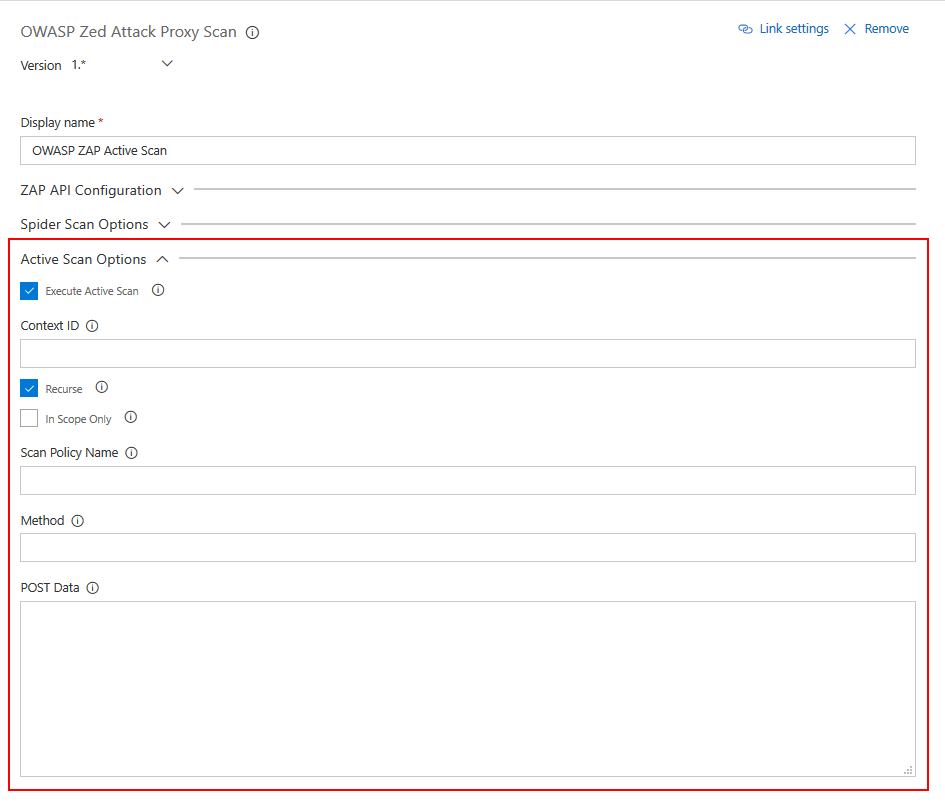Show info tooltip for Method
Image resolution: width=945 pixels, height=805 pixels.
[x=78, y=521]
